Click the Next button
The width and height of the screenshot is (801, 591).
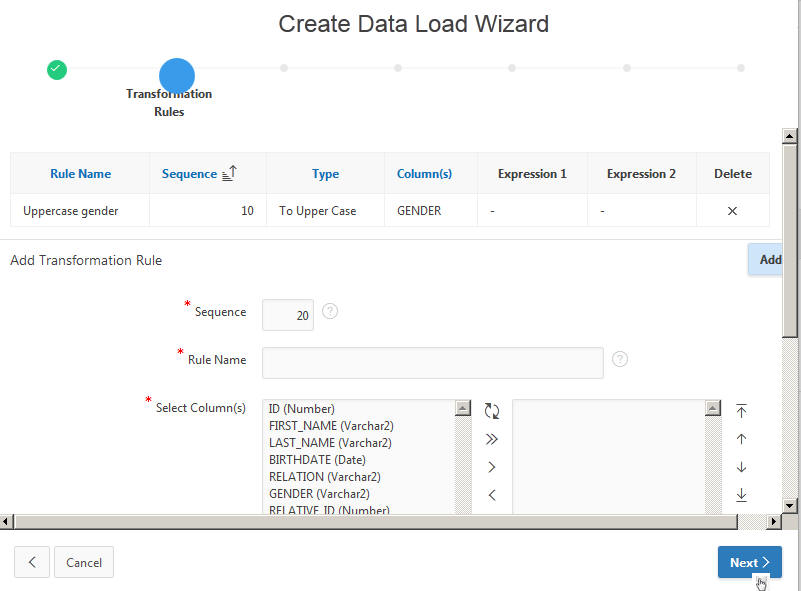(x=749, y=562)
